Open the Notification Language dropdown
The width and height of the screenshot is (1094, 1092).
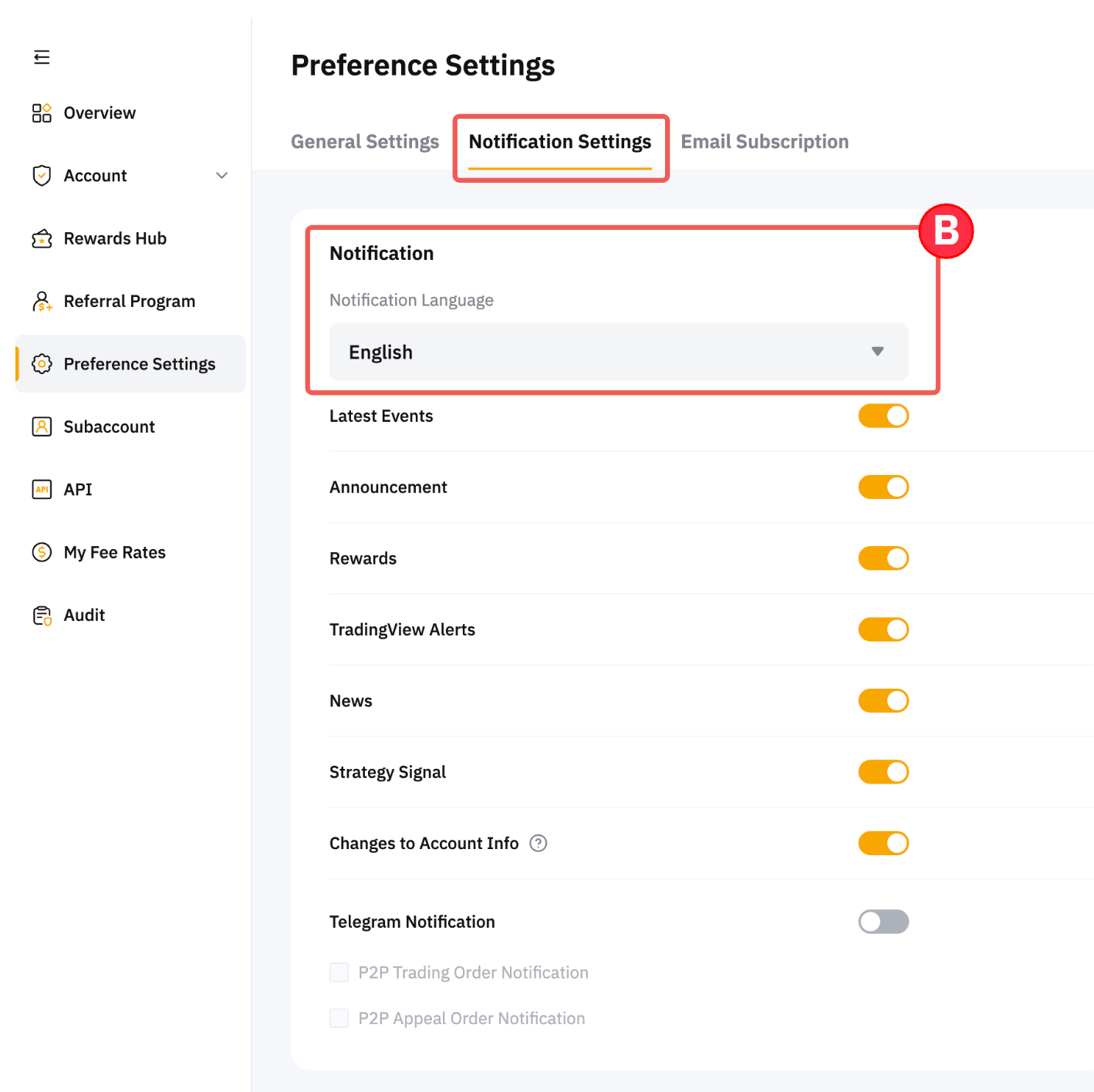point(619,352)
